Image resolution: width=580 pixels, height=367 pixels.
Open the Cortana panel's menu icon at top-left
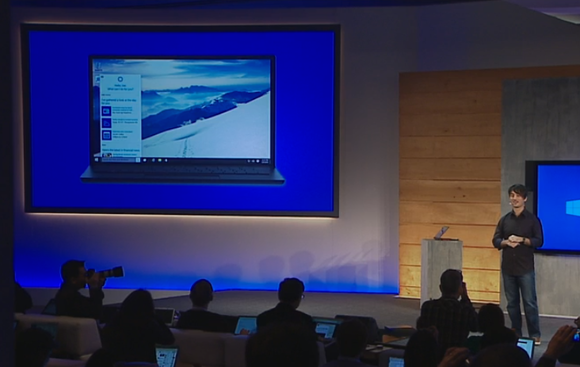tap(102, 77)
